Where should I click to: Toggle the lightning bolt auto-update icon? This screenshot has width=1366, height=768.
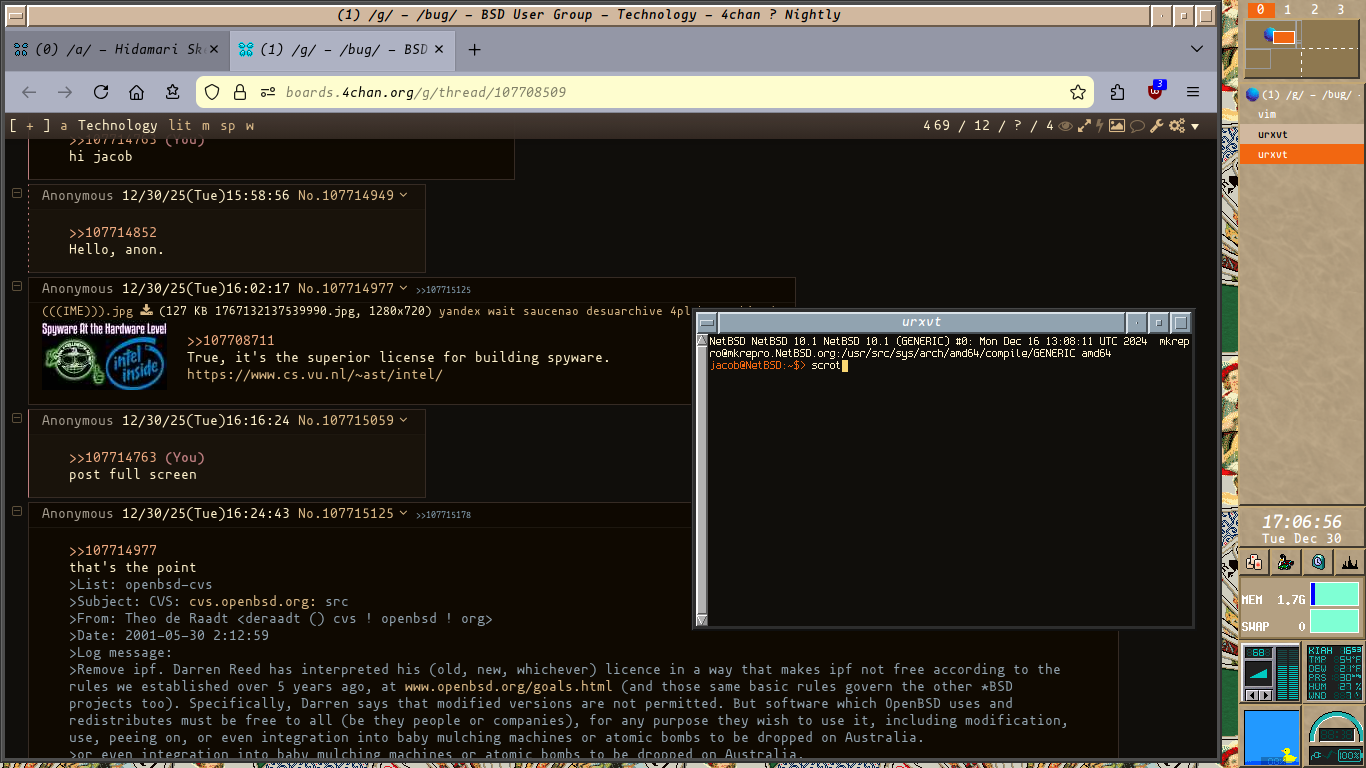pos(1099,126)
